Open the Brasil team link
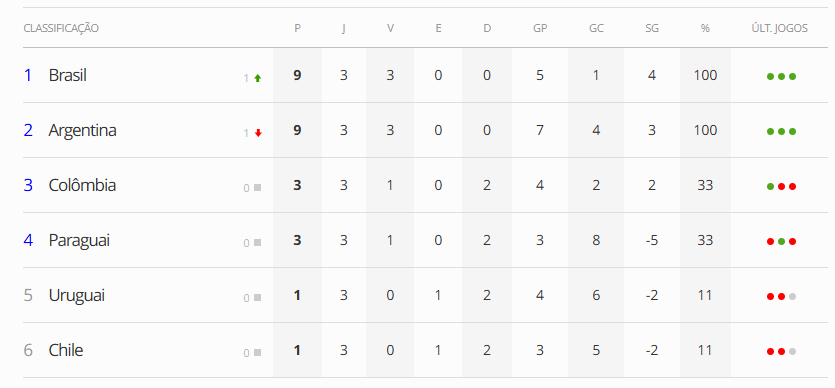835x388 pixels. (68, 76)
